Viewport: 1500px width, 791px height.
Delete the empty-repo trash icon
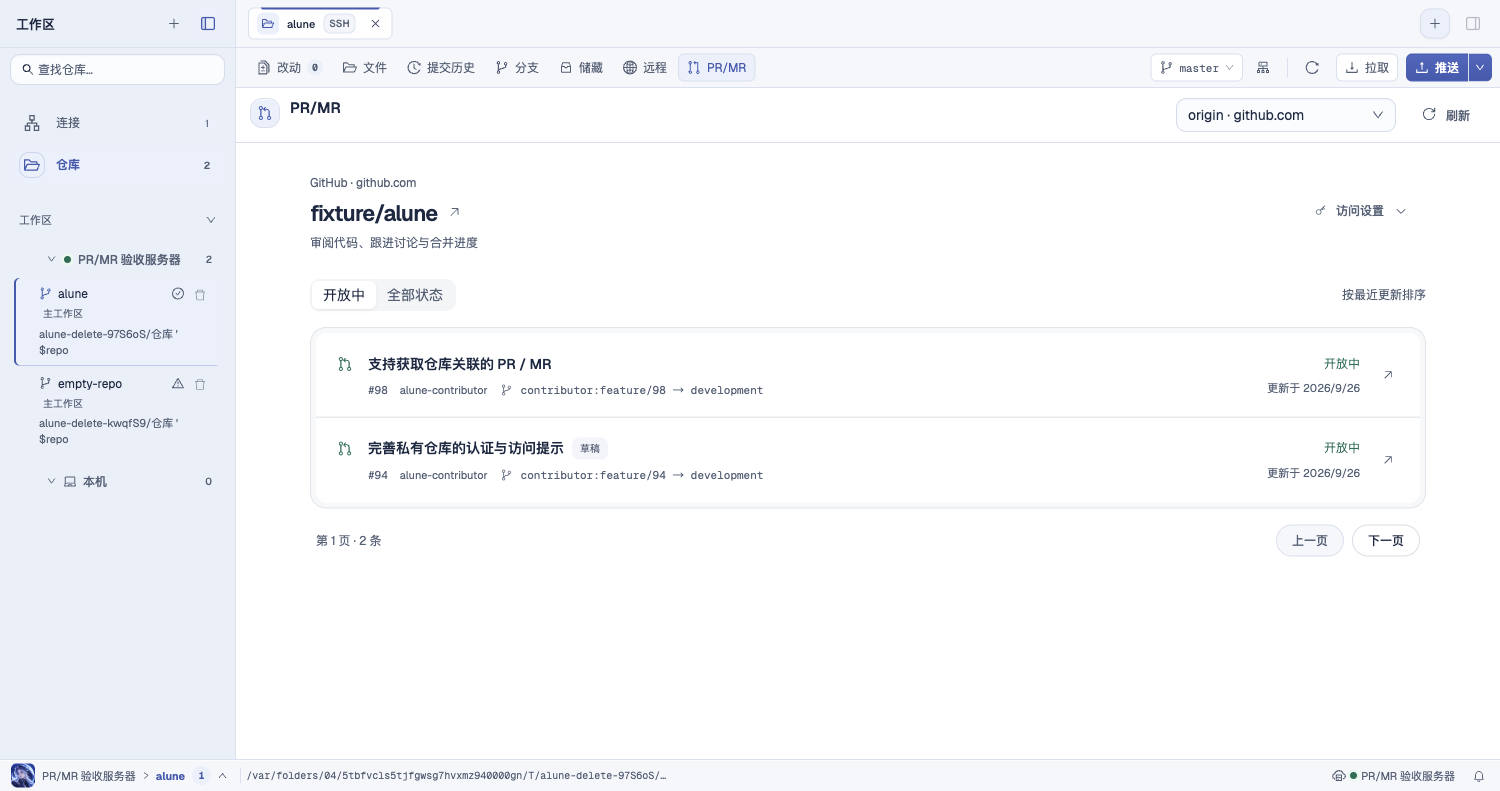tap(200, 384)
